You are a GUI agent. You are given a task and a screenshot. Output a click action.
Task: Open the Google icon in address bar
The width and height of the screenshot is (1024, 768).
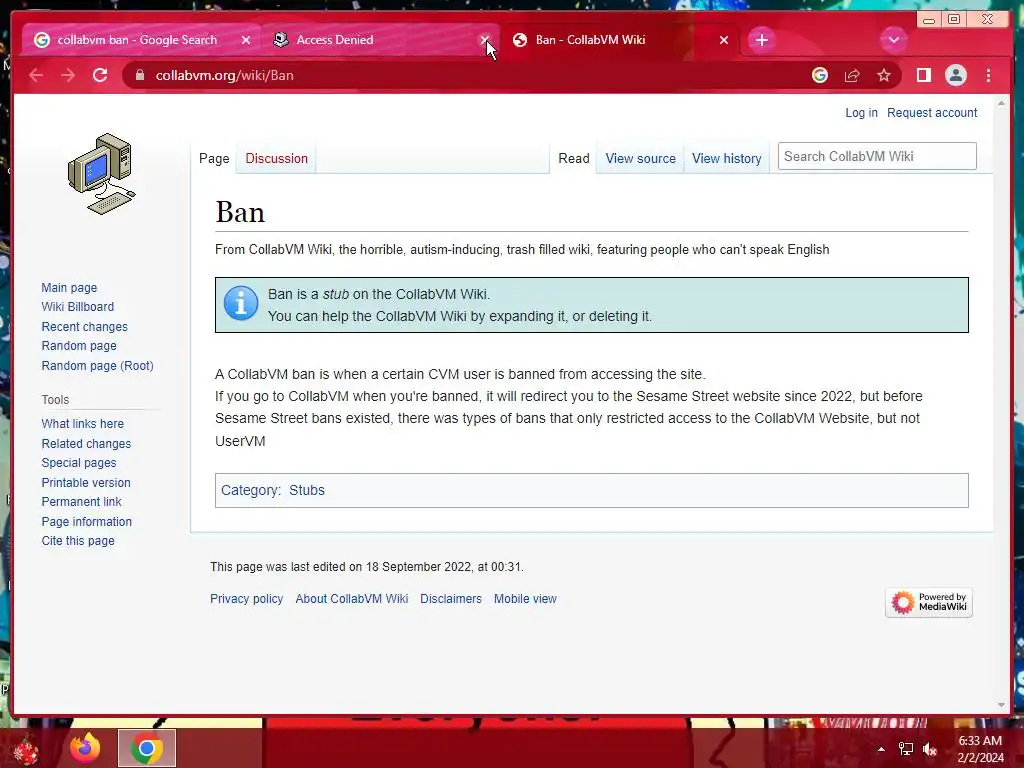pyautogui.click(x=820, y=75)
